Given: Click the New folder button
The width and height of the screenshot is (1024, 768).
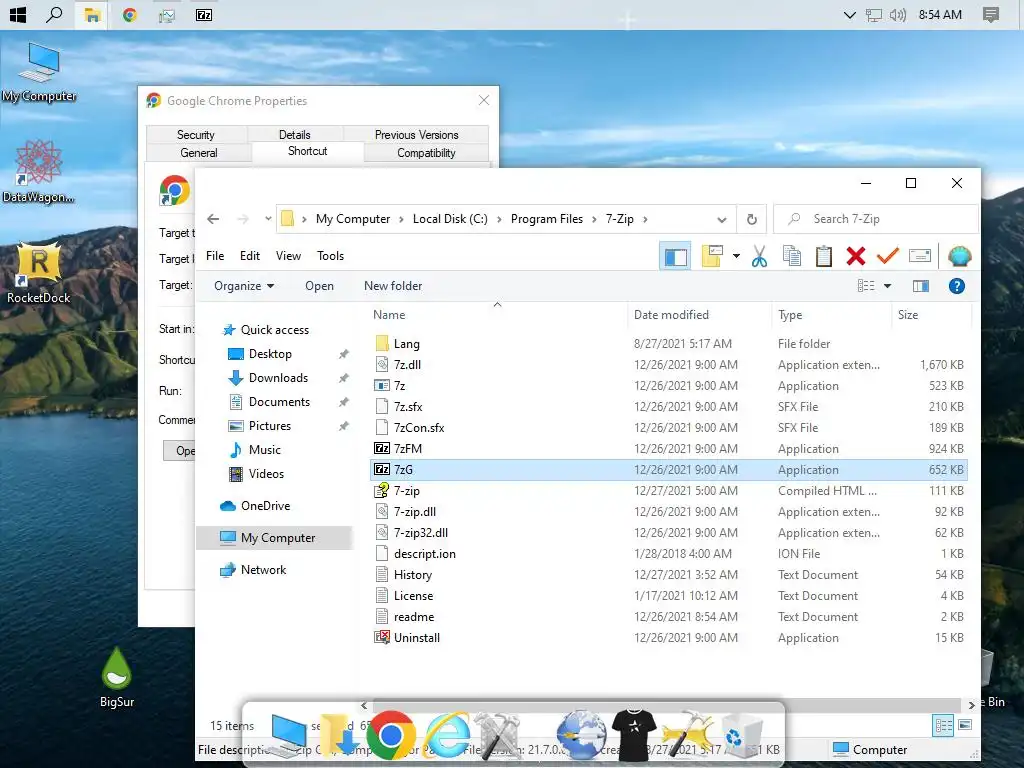Looking at the screenshot, I should [393, 286].
